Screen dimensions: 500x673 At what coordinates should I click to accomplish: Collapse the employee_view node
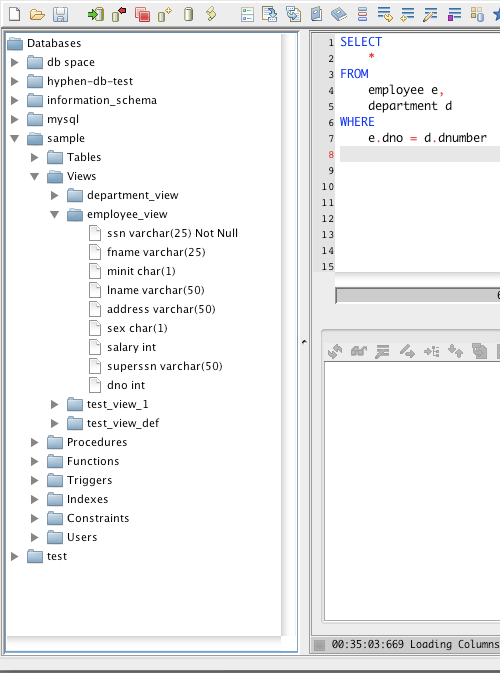[x=55, y=214]
